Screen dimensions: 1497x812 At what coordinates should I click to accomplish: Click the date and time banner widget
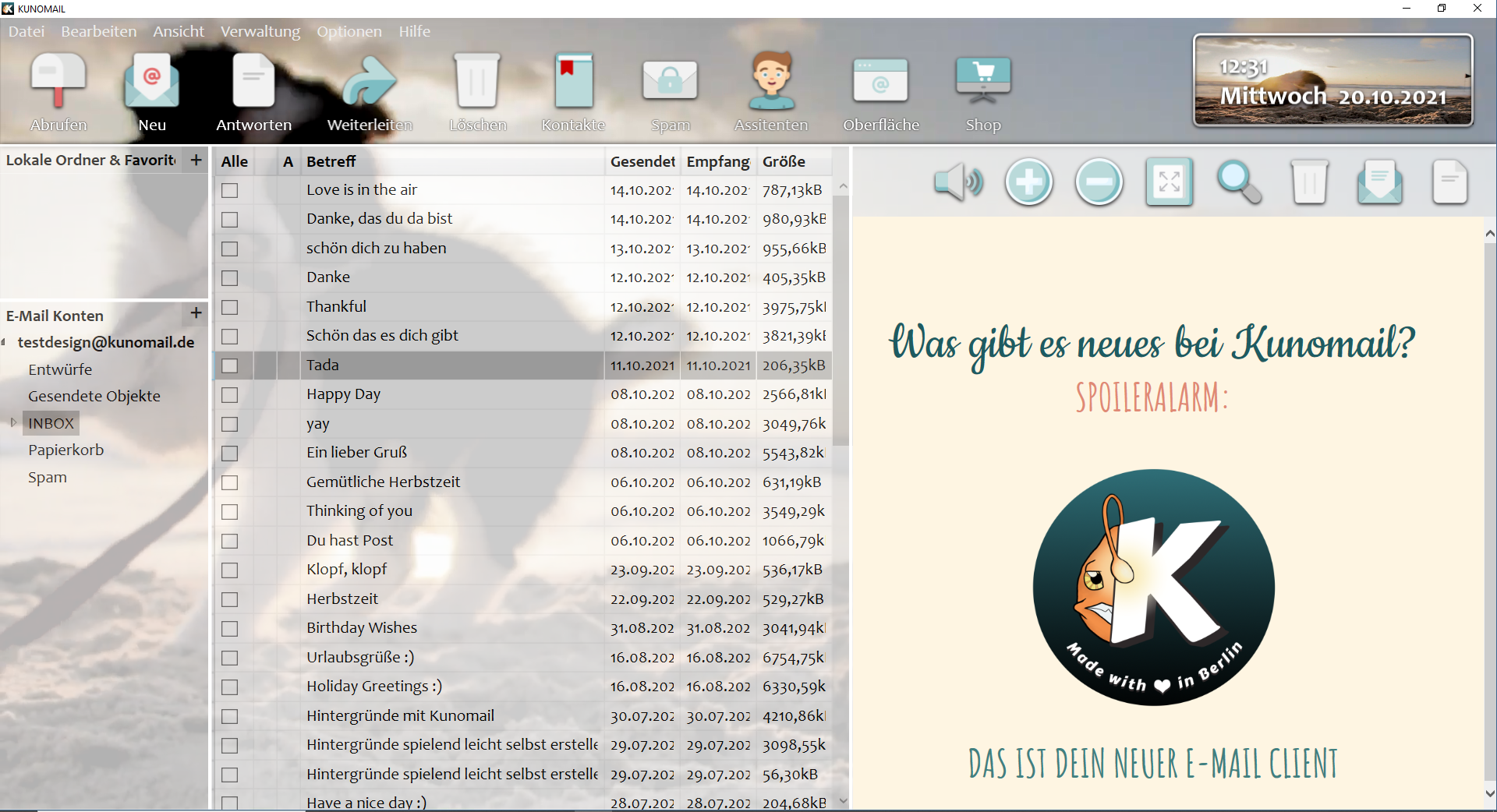[1333, 80]
